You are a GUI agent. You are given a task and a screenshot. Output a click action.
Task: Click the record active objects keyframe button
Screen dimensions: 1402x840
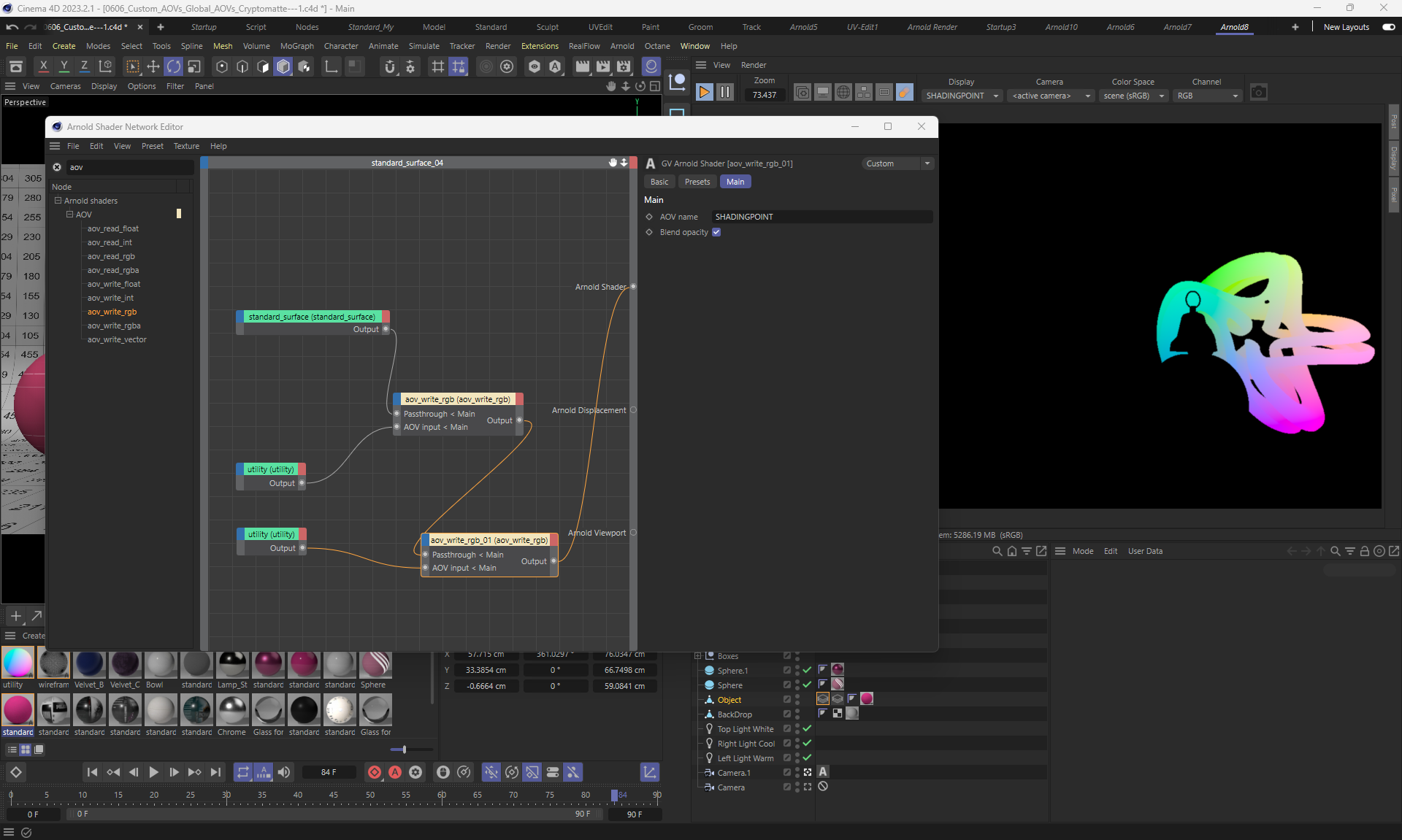(375, 772)
